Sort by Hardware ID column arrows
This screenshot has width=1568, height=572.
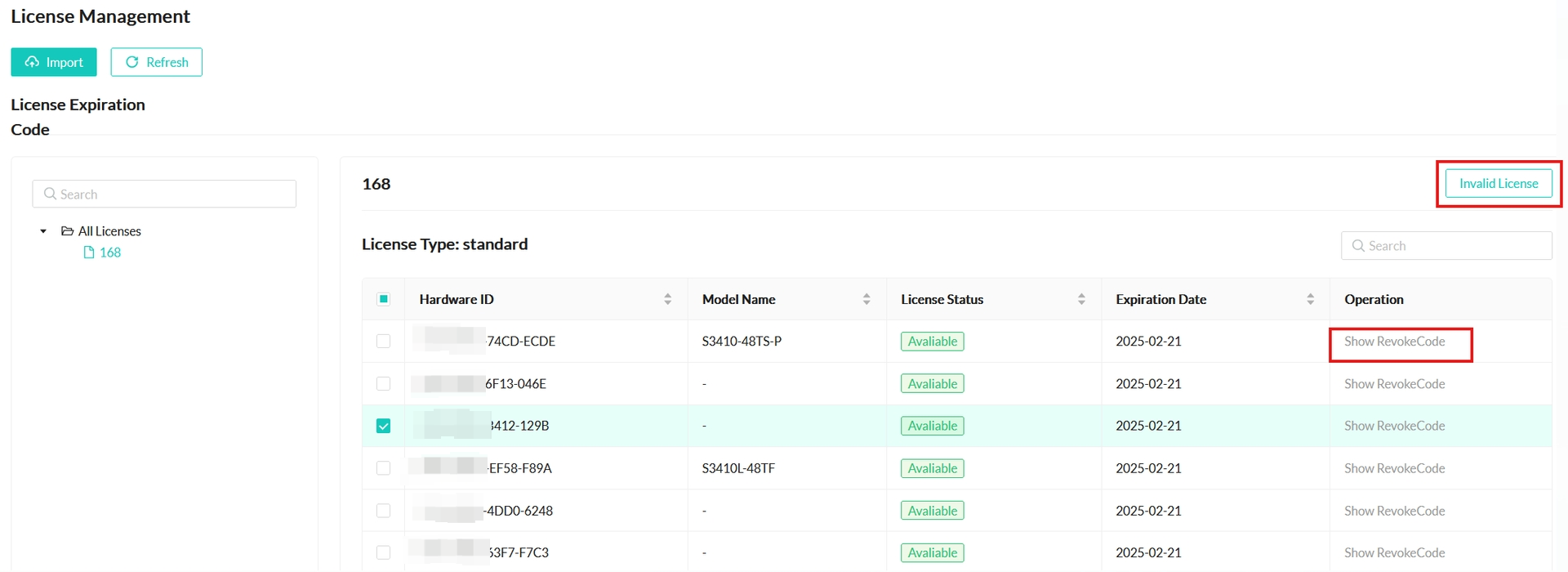point(667,299)
